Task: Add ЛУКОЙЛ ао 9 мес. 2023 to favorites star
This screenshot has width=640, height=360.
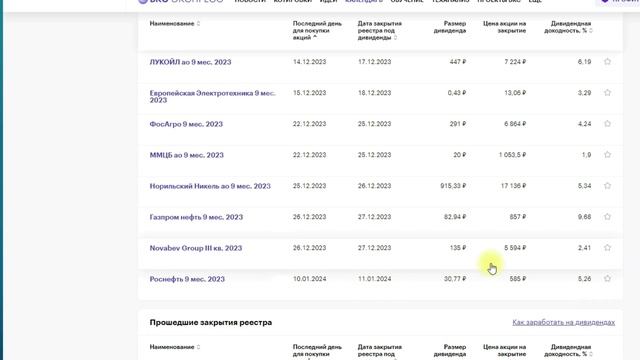Action: pyautogui.click(x=607, y=62)
